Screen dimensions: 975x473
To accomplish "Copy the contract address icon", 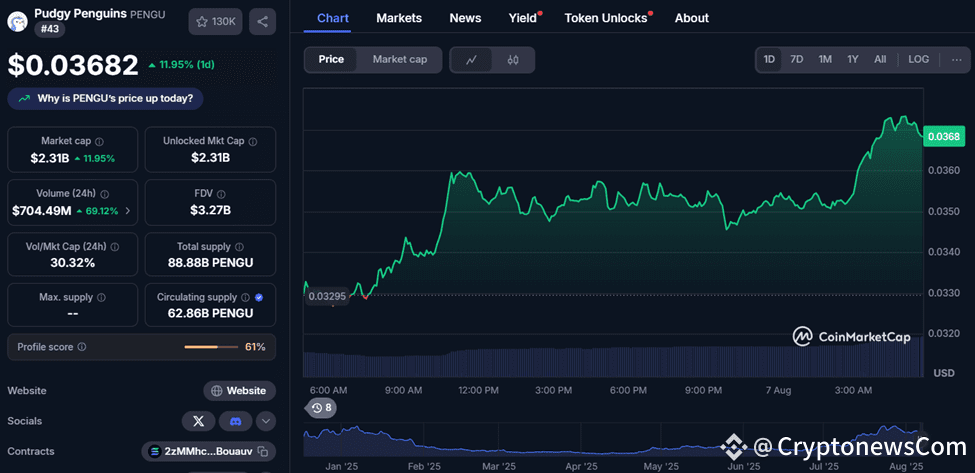I will pos(263,451).
